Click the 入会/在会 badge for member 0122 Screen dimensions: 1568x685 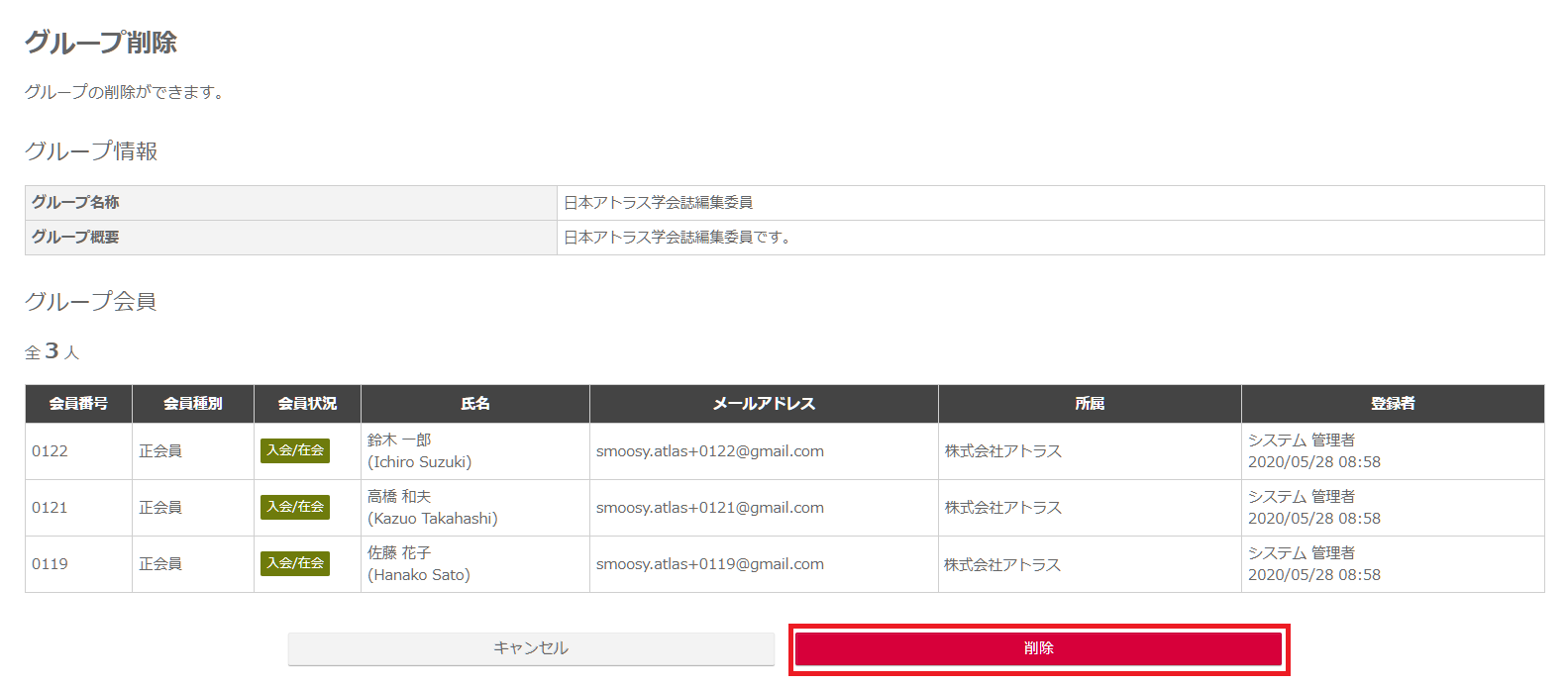point(295,450)
